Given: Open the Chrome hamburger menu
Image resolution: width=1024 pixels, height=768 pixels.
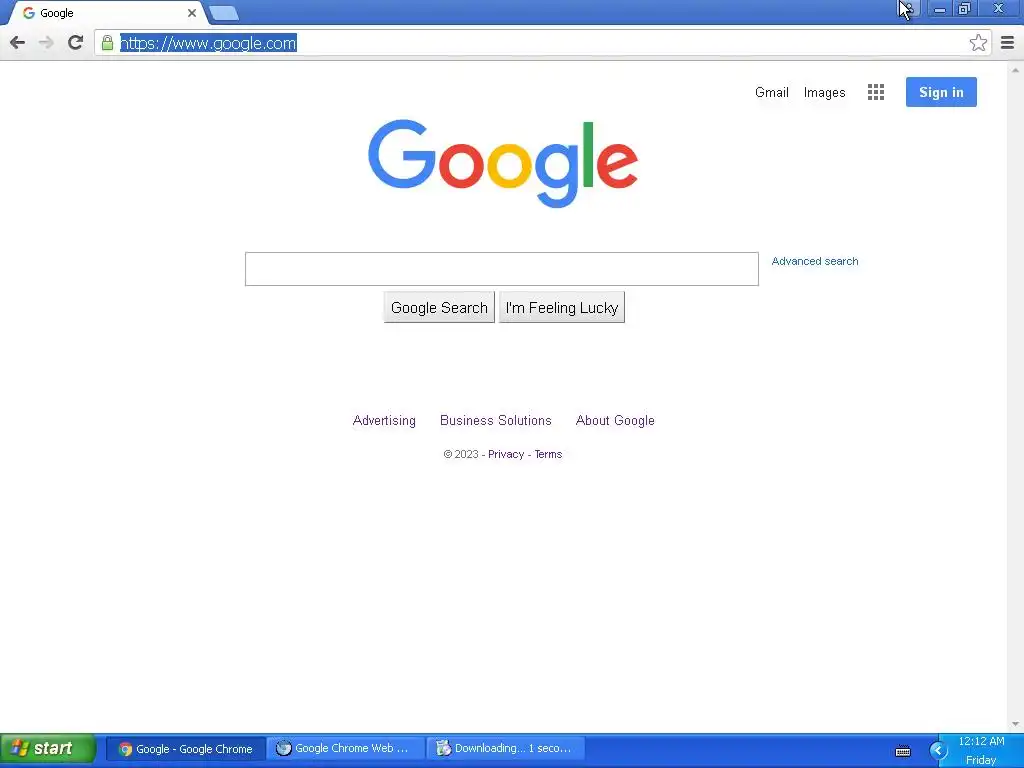Looking at the screenshot, I should (1007, 43).
